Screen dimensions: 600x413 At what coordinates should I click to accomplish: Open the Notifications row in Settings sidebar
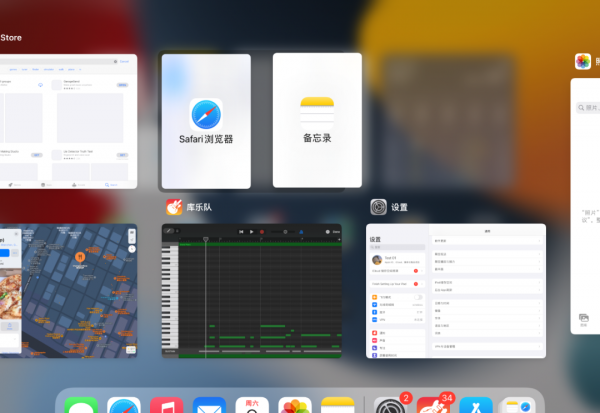(397, 333)
